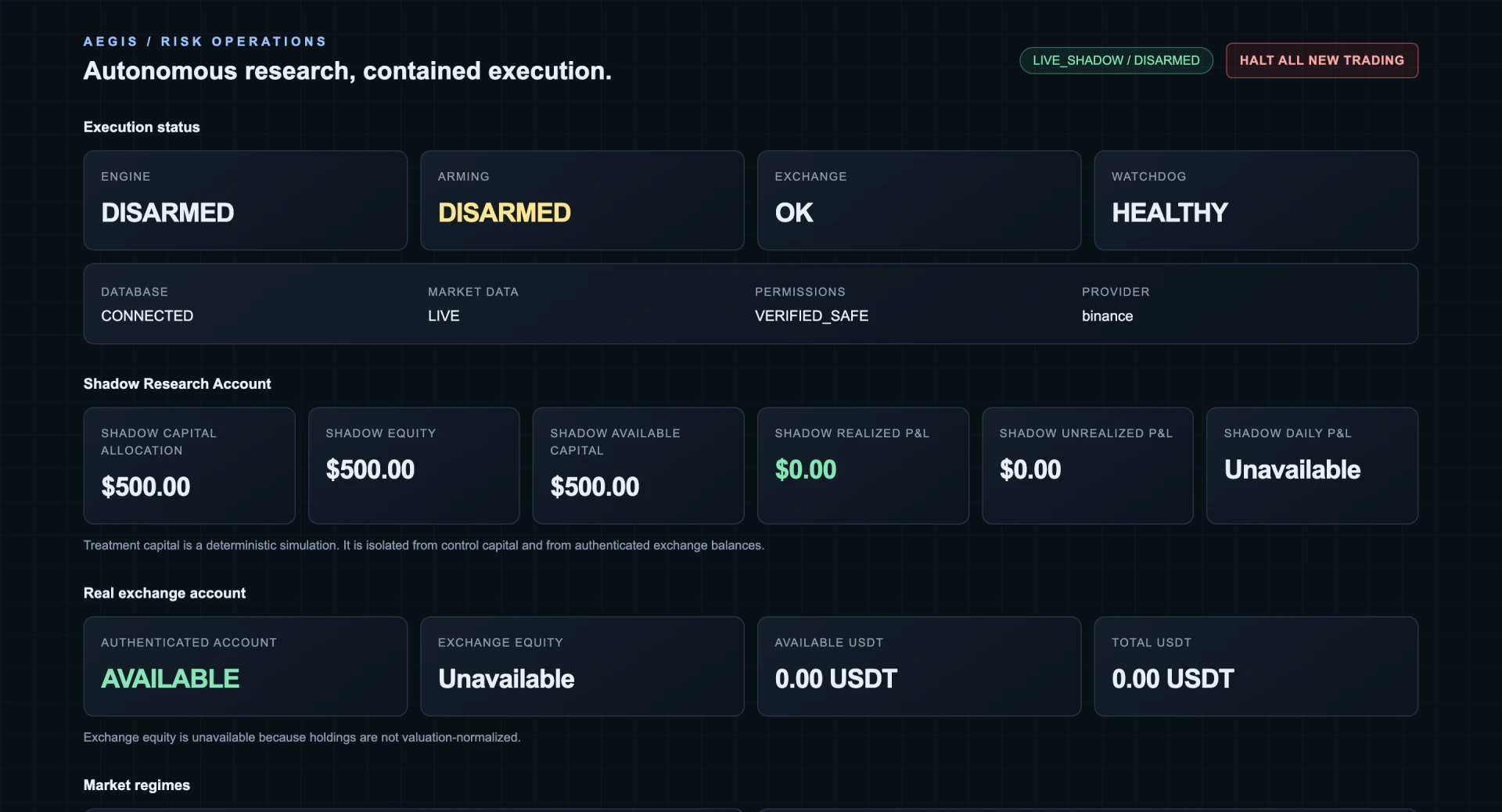
Task: Click the Execution status section heading
Action: [x=142, y=127]
